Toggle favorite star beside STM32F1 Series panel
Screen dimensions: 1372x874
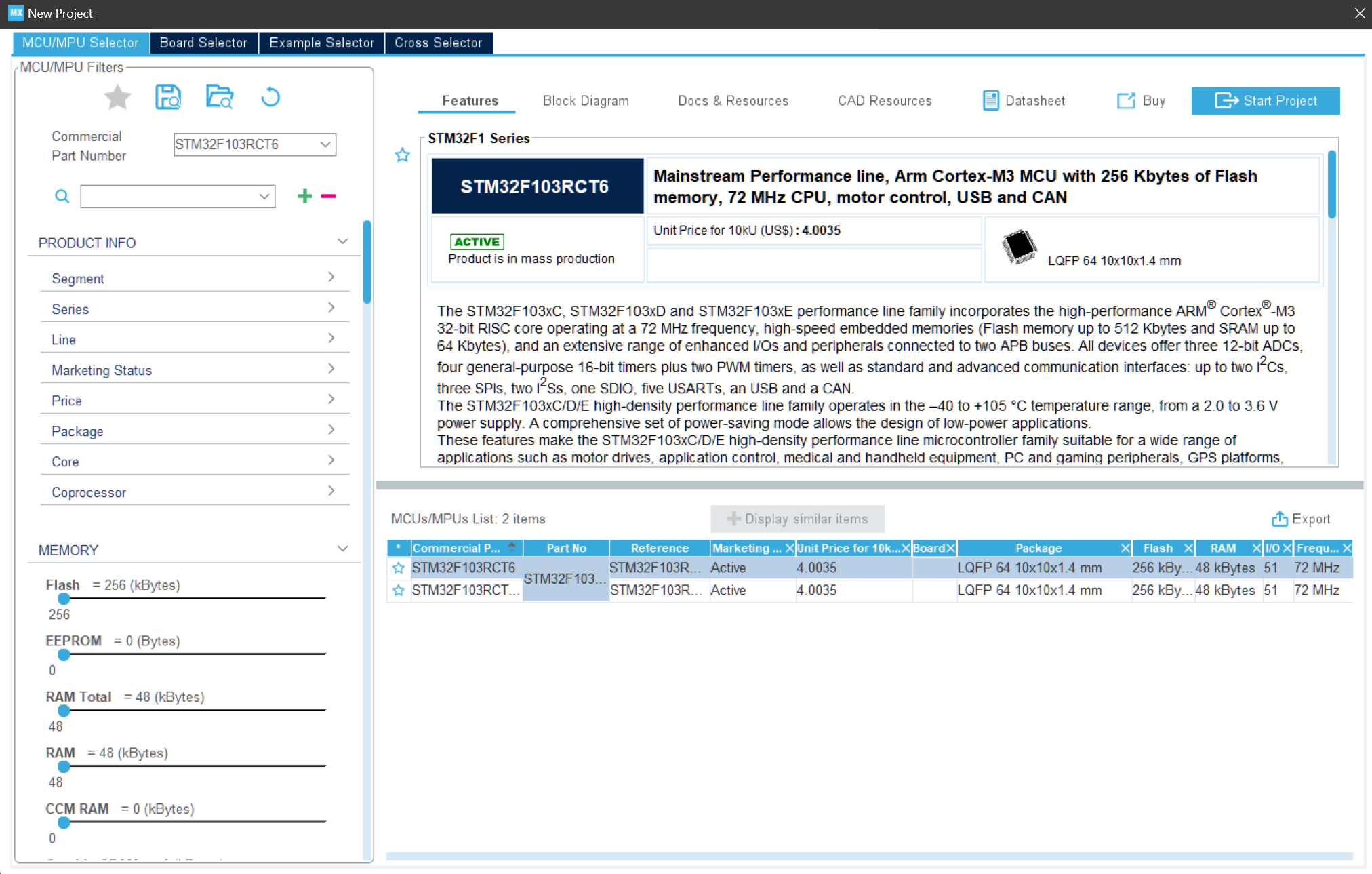point(403,155)
